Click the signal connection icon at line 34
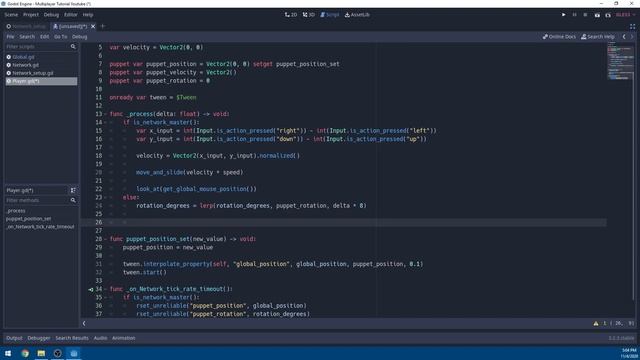The height and width of the screenshot is (360, 640). (x=91, y=289)
